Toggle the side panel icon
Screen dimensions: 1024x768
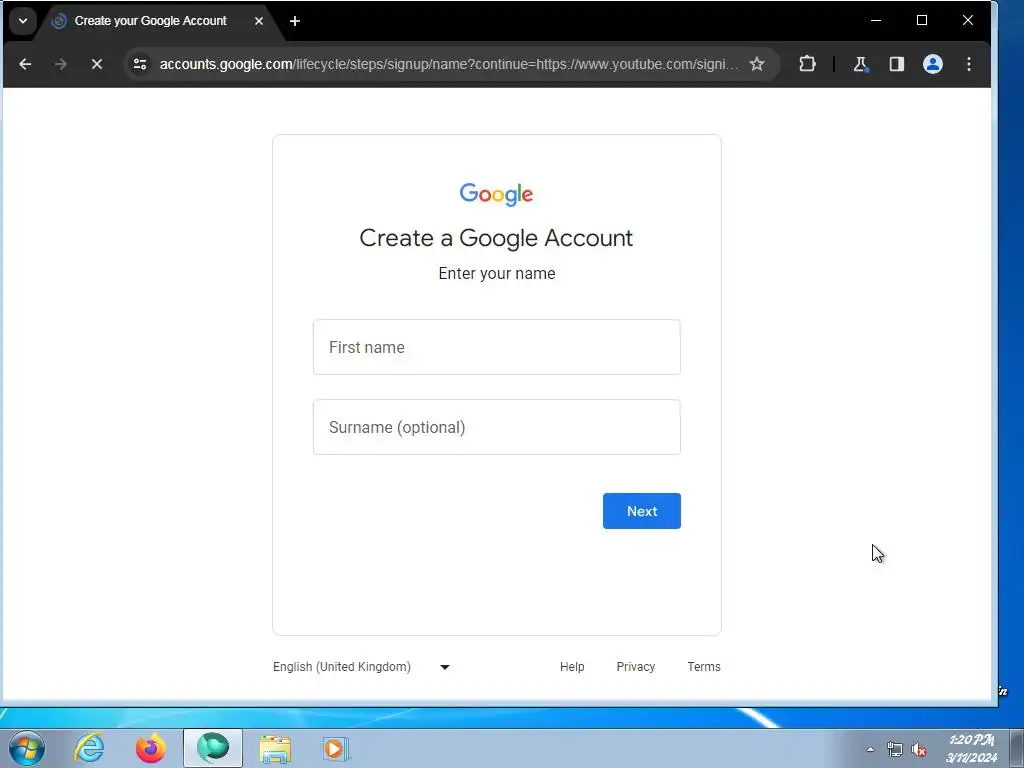pos(897,64)
